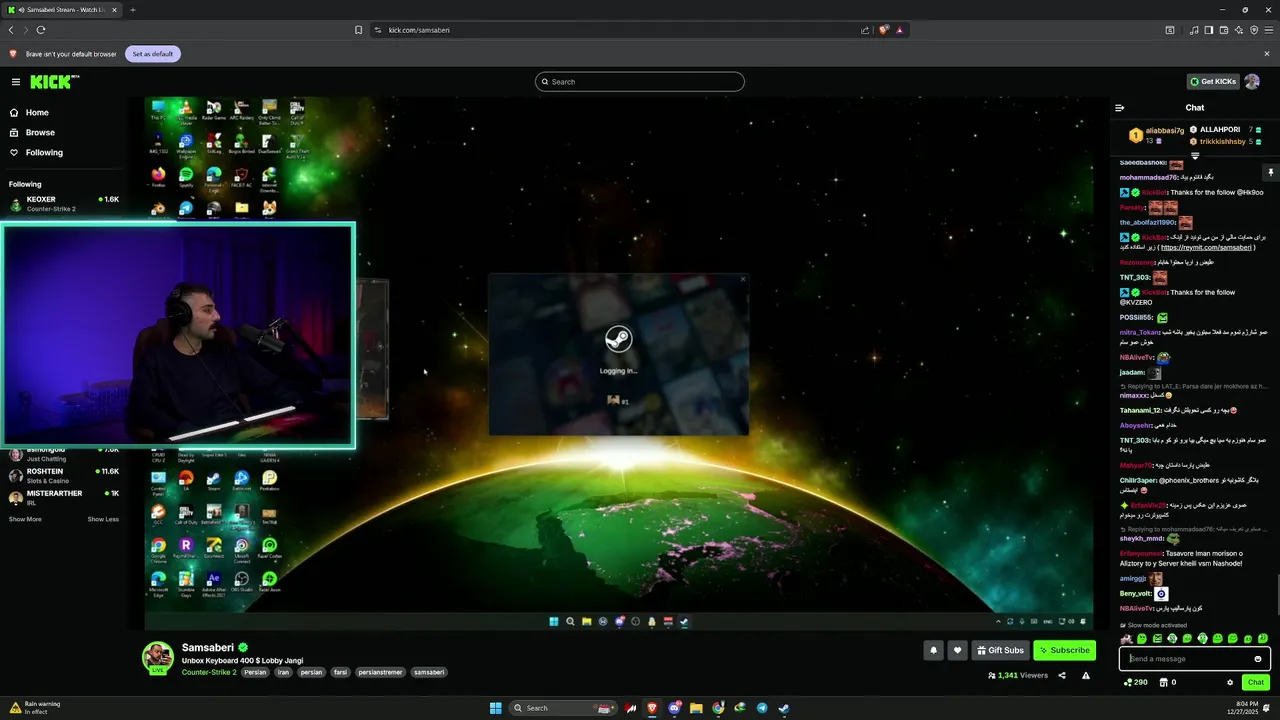The height and width of the screenshot is (720, 1280).
Task: Open Brave Shields icon in address bar
Action: coord(884,30)
